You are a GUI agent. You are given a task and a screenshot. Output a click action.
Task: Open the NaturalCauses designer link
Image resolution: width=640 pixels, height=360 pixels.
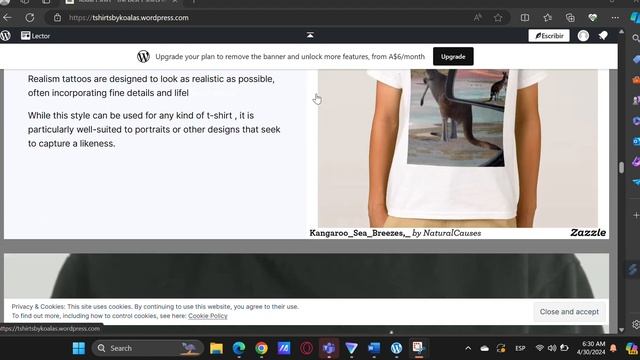click(x=452, y=233)
